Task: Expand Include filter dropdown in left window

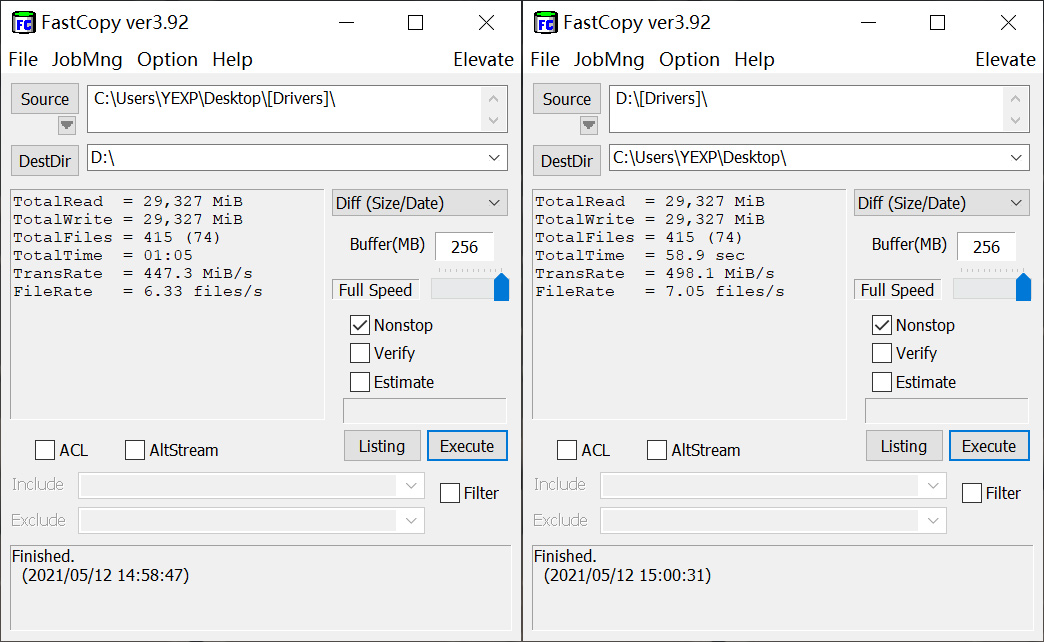Action: [x=411, y=485]
